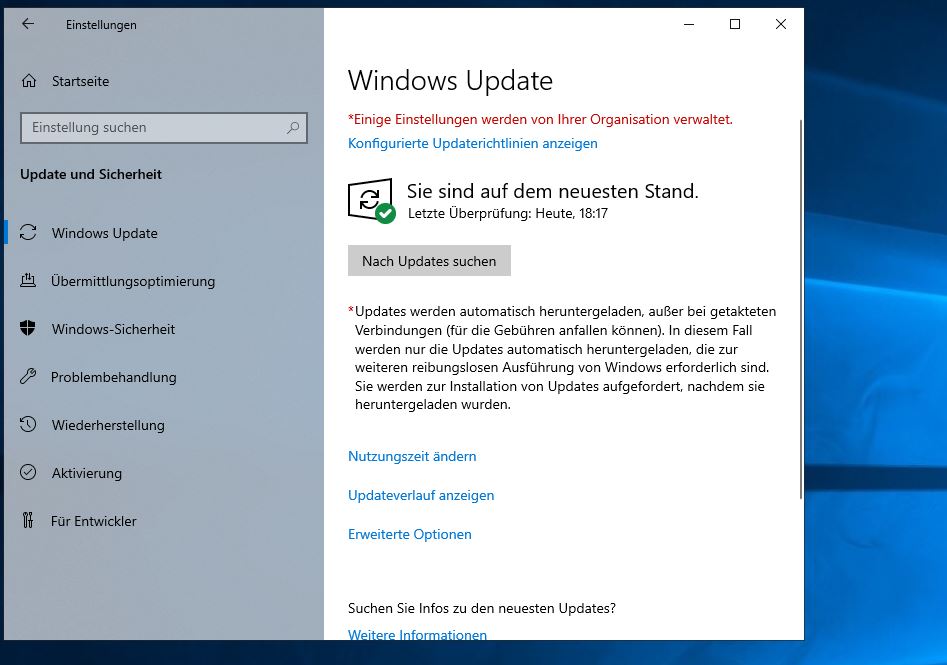Click Nutzungszeit ändern link
This screenshot has width=947, height=665.
[412, 456]
